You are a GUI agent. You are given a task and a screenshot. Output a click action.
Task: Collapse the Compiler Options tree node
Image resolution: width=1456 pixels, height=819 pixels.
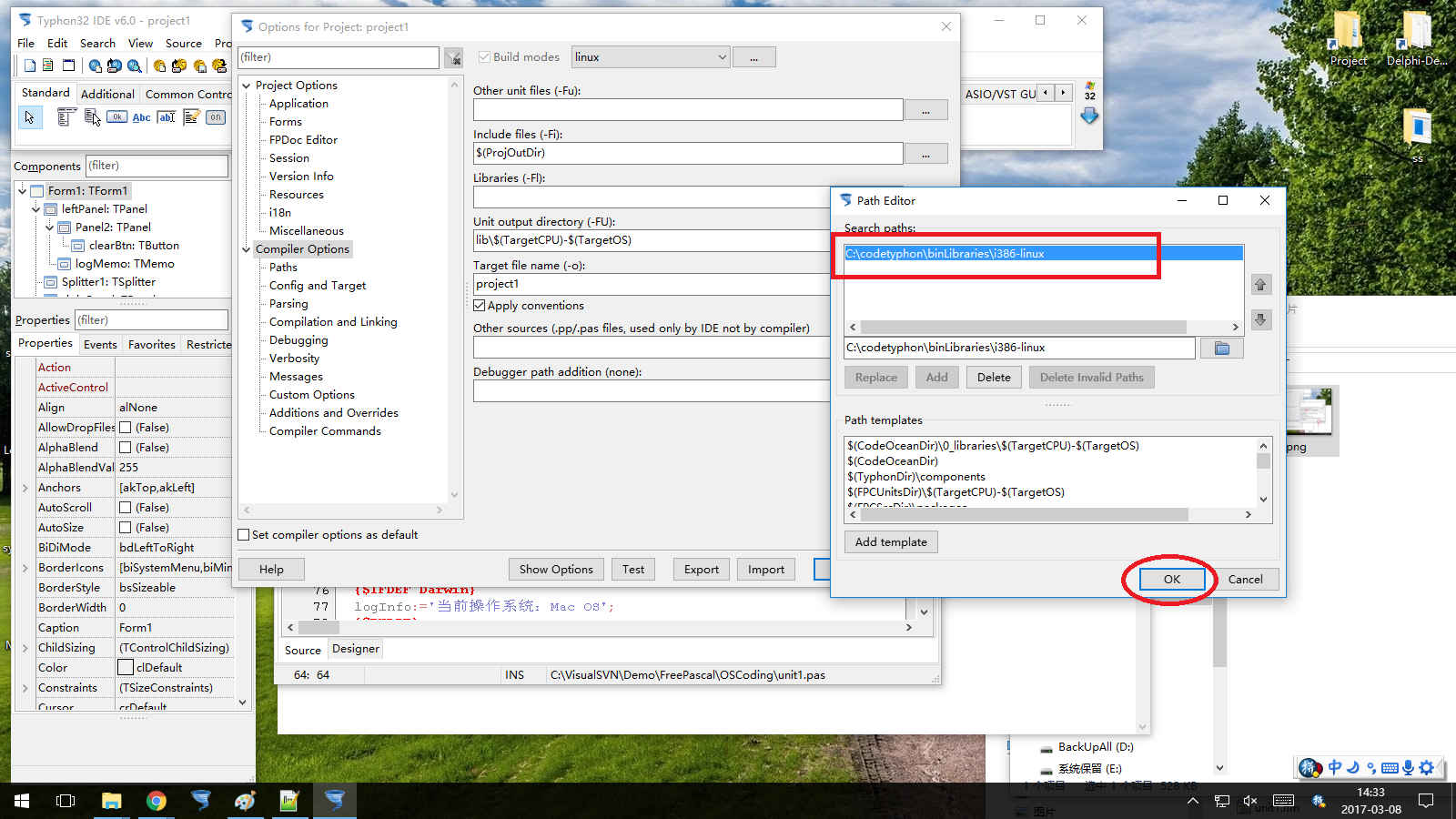pos(247,249)
